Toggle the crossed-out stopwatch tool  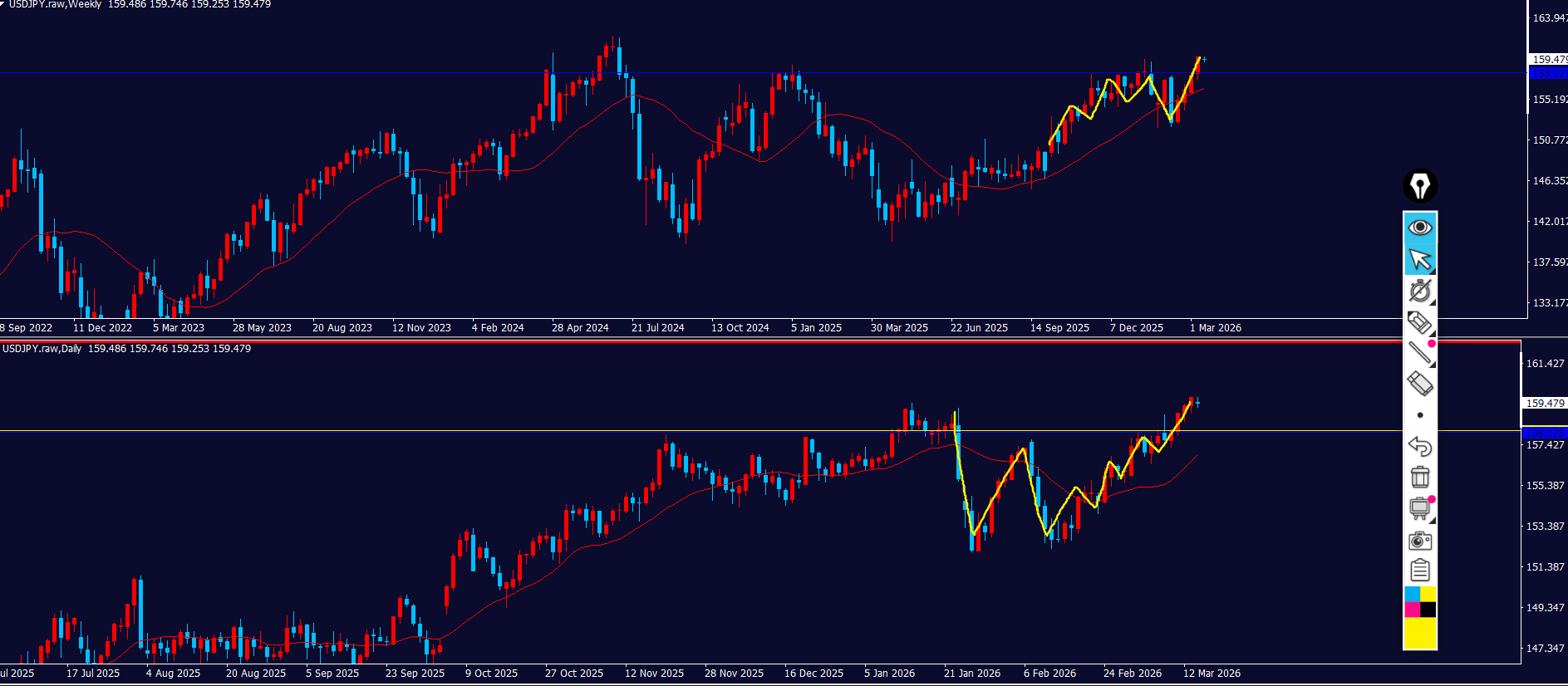(1419, 291)
